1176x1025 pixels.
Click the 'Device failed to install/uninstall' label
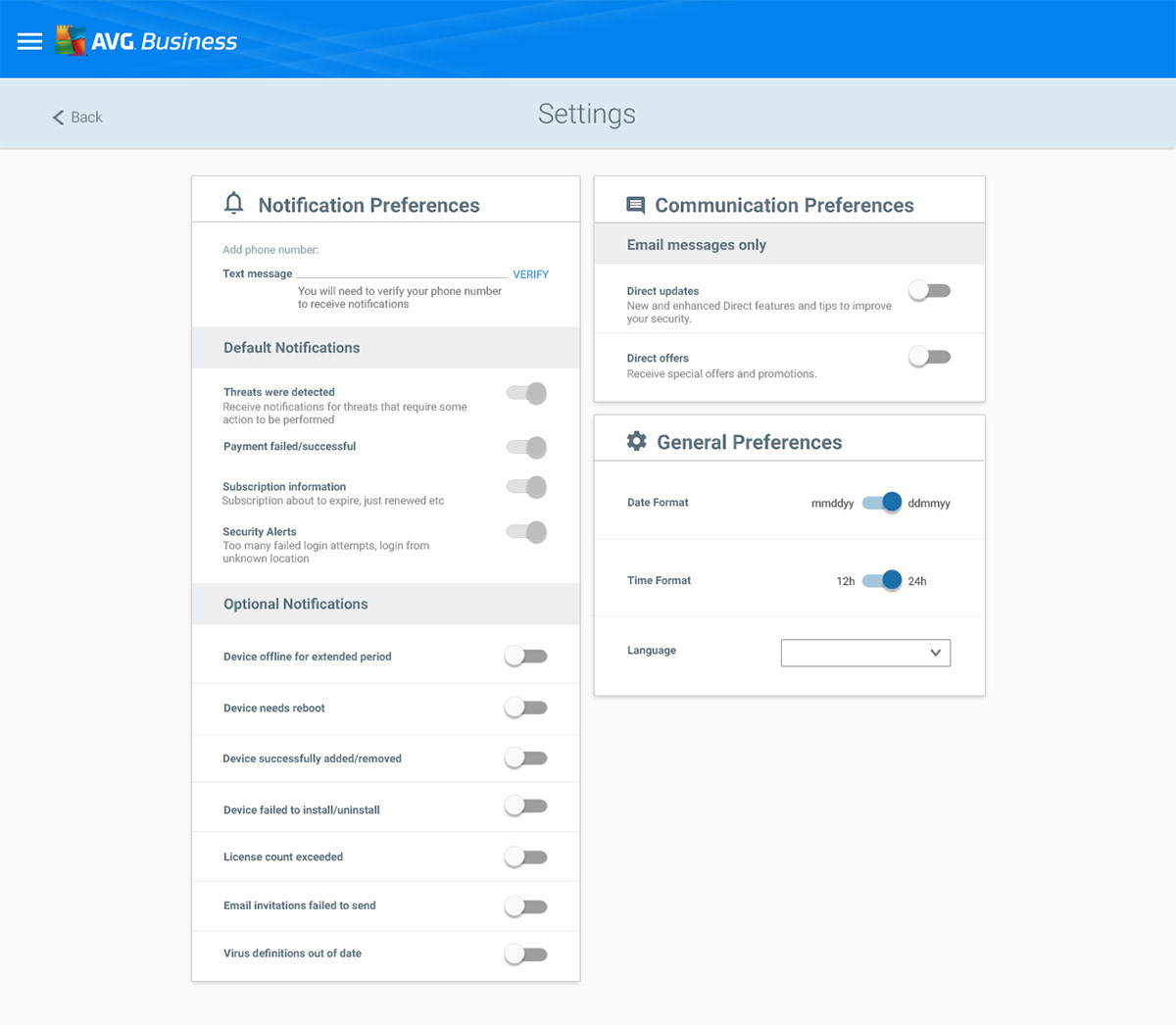(302, 810)
